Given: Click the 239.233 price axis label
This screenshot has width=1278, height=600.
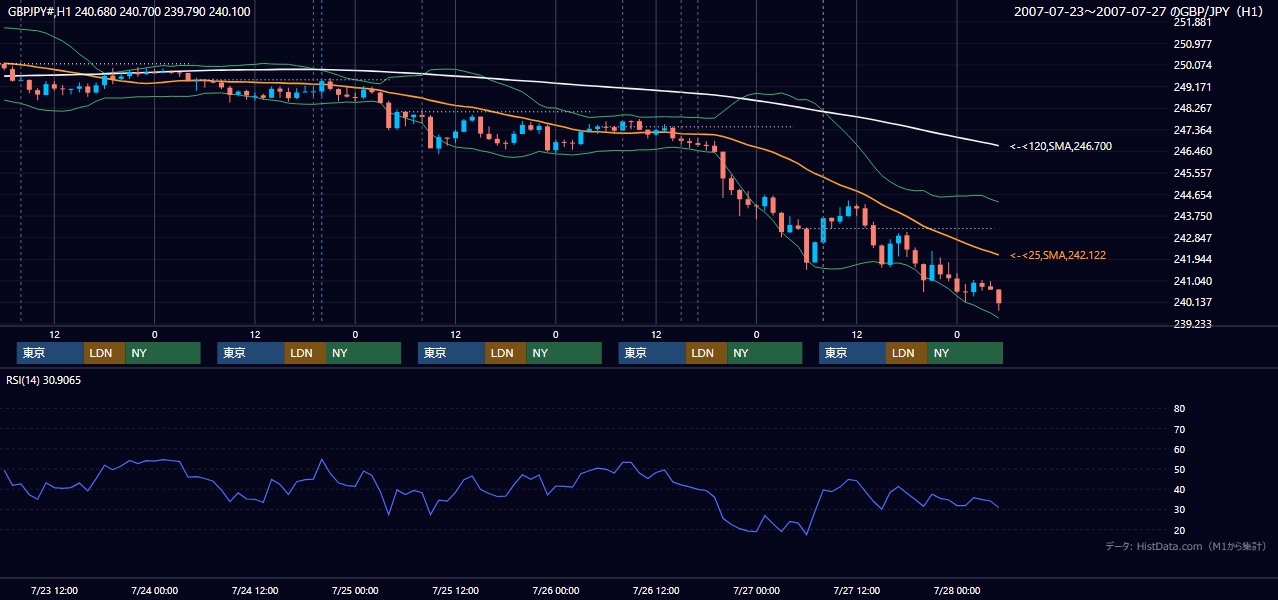Looking at the screenshot, I should click(x=1193, y=324).
